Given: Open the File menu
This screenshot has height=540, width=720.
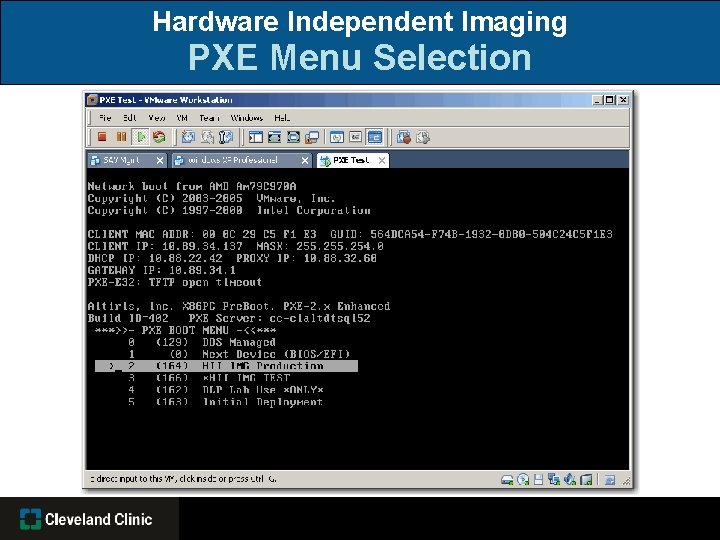Looking at the screenshot, I should tap(105, 118).
